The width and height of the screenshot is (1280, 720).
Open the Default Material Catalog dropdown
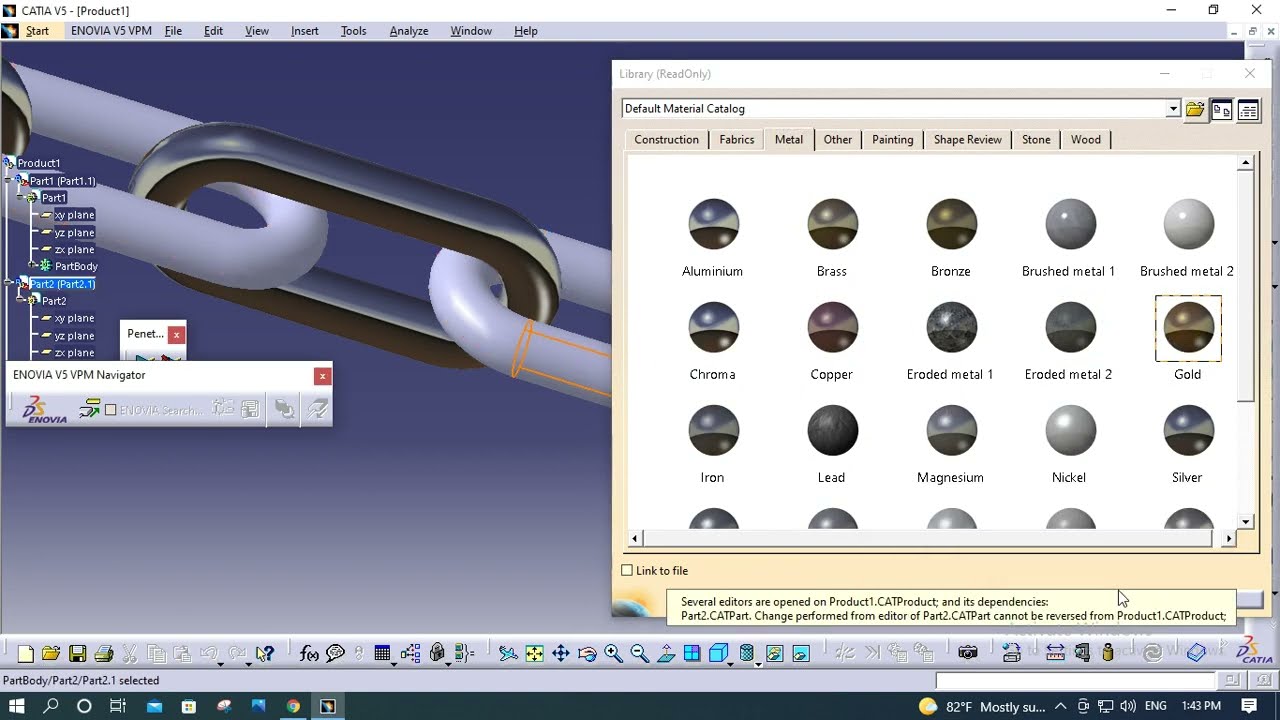[x=1173, y=109]
